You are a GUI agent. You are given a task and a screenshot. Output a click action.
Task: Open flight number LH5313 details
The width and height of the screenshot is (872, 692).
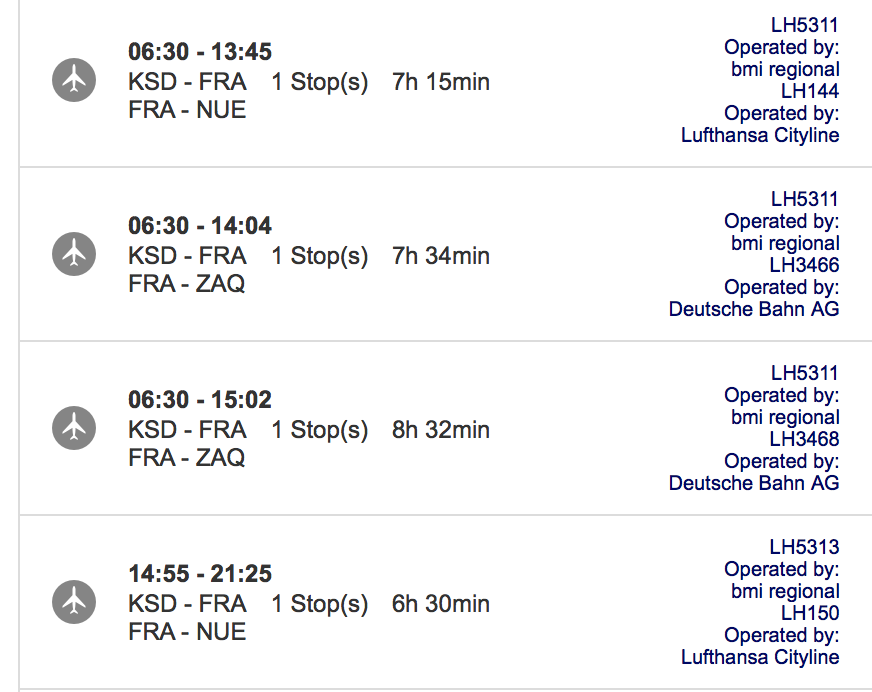804,547
